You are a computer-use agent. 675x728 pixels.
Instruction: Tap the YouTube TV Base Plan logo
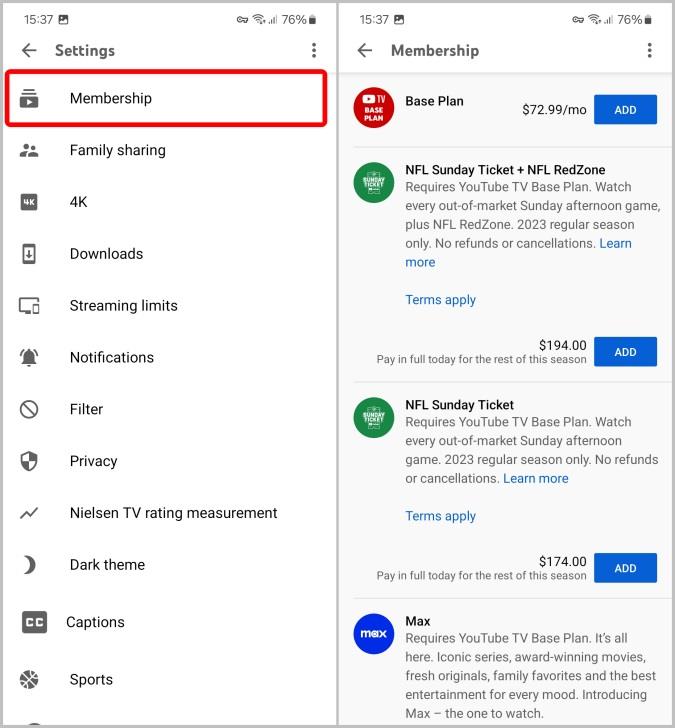[x=374, y=107]
